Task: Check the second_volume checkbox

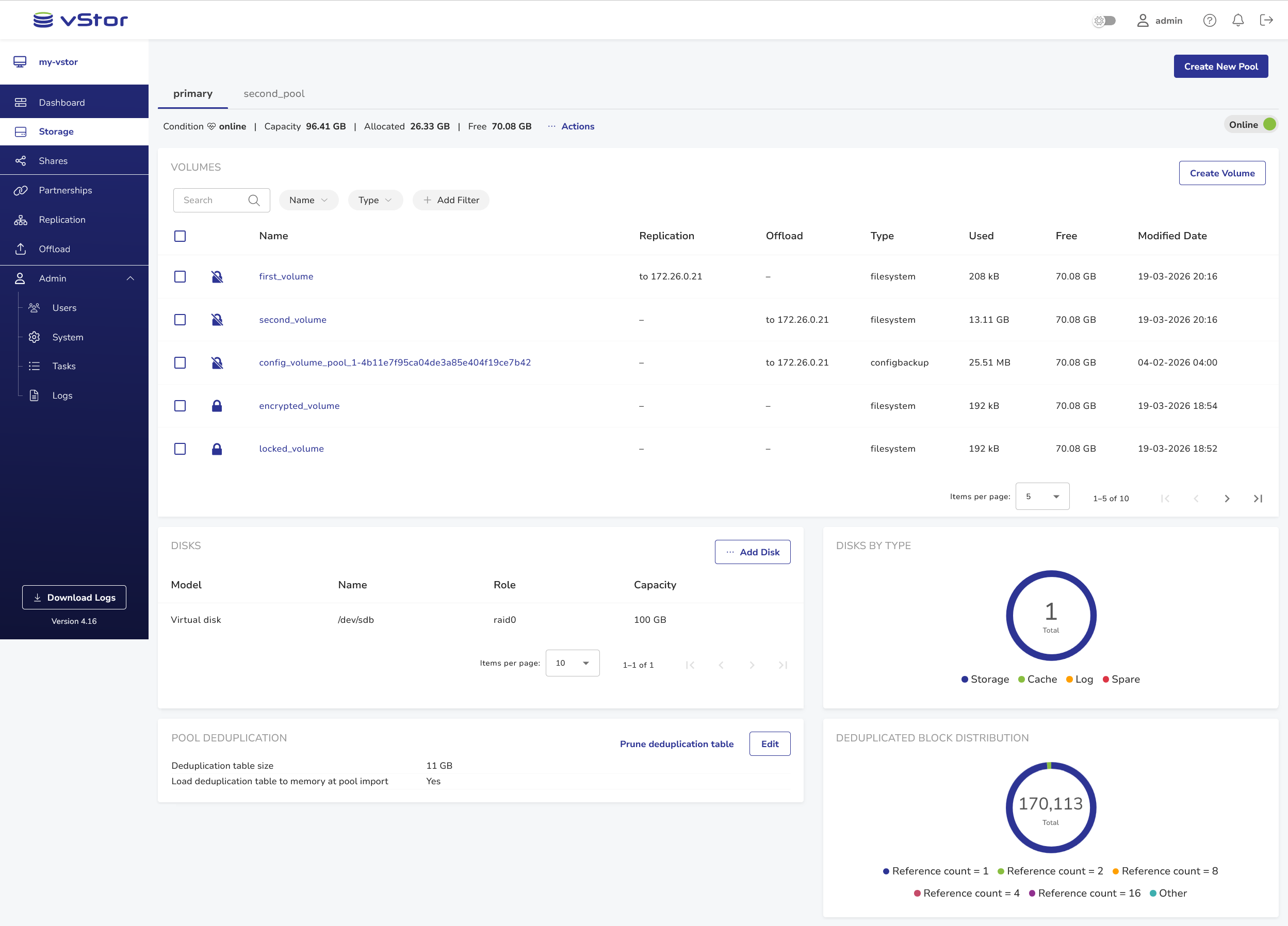Action: (x=180, y=320)
